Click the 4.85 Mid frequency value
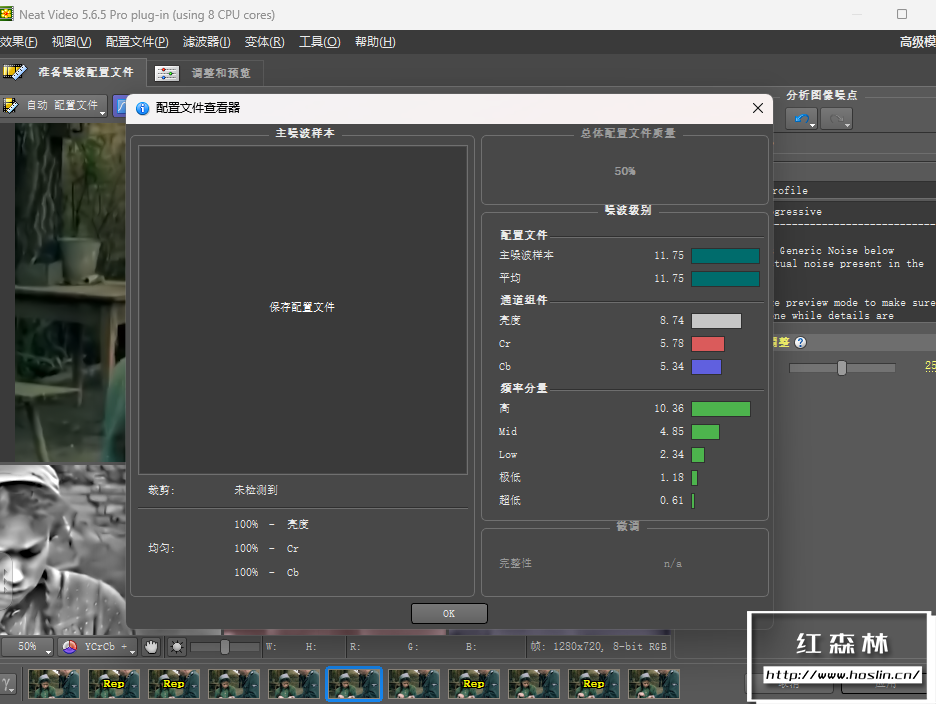The image size is (936, 704). pyautogui.click(x=672, y=431)
